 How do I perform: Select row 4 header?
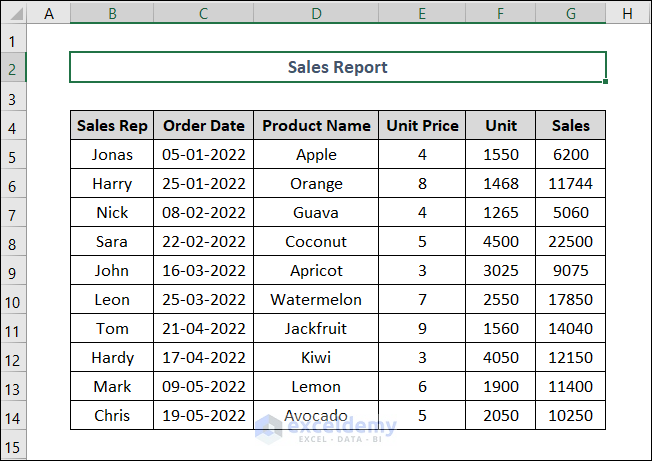pyautogui.click(x=13, y=126)
